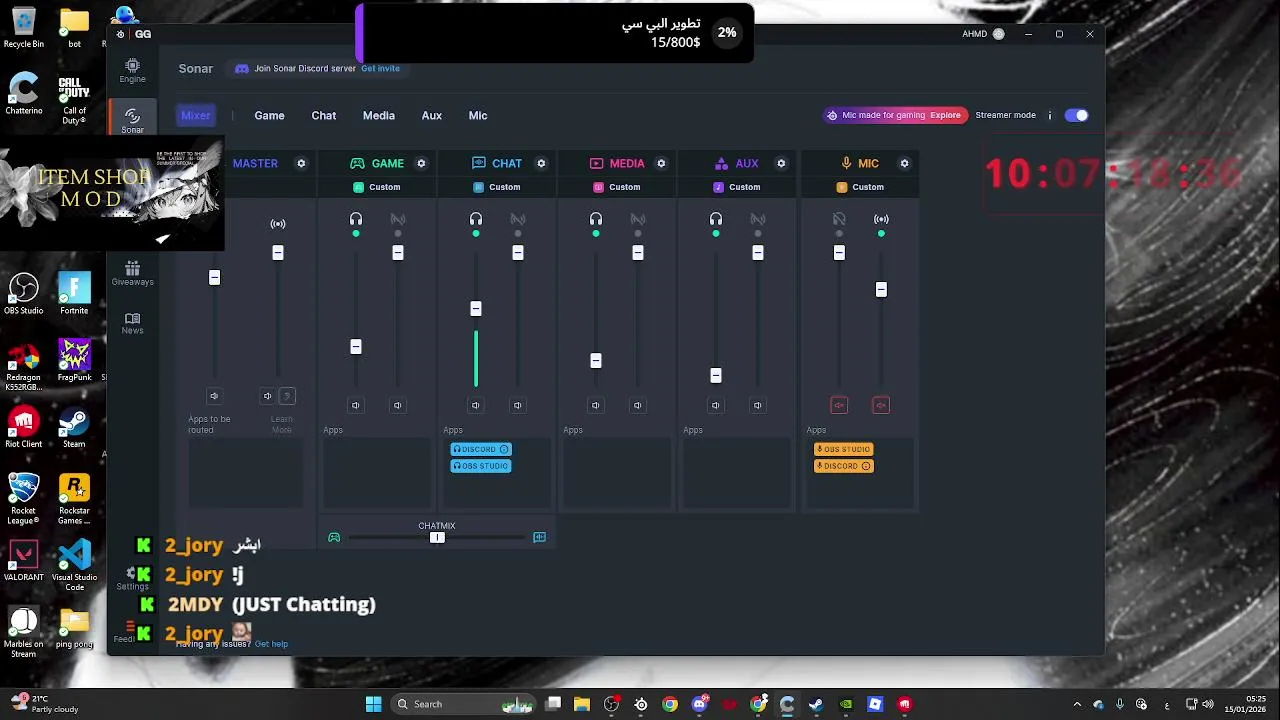Open MIC Custom preset dropdown
Image resolution: width=1280 pixels, height=720 pixels.
pos(860,187)
